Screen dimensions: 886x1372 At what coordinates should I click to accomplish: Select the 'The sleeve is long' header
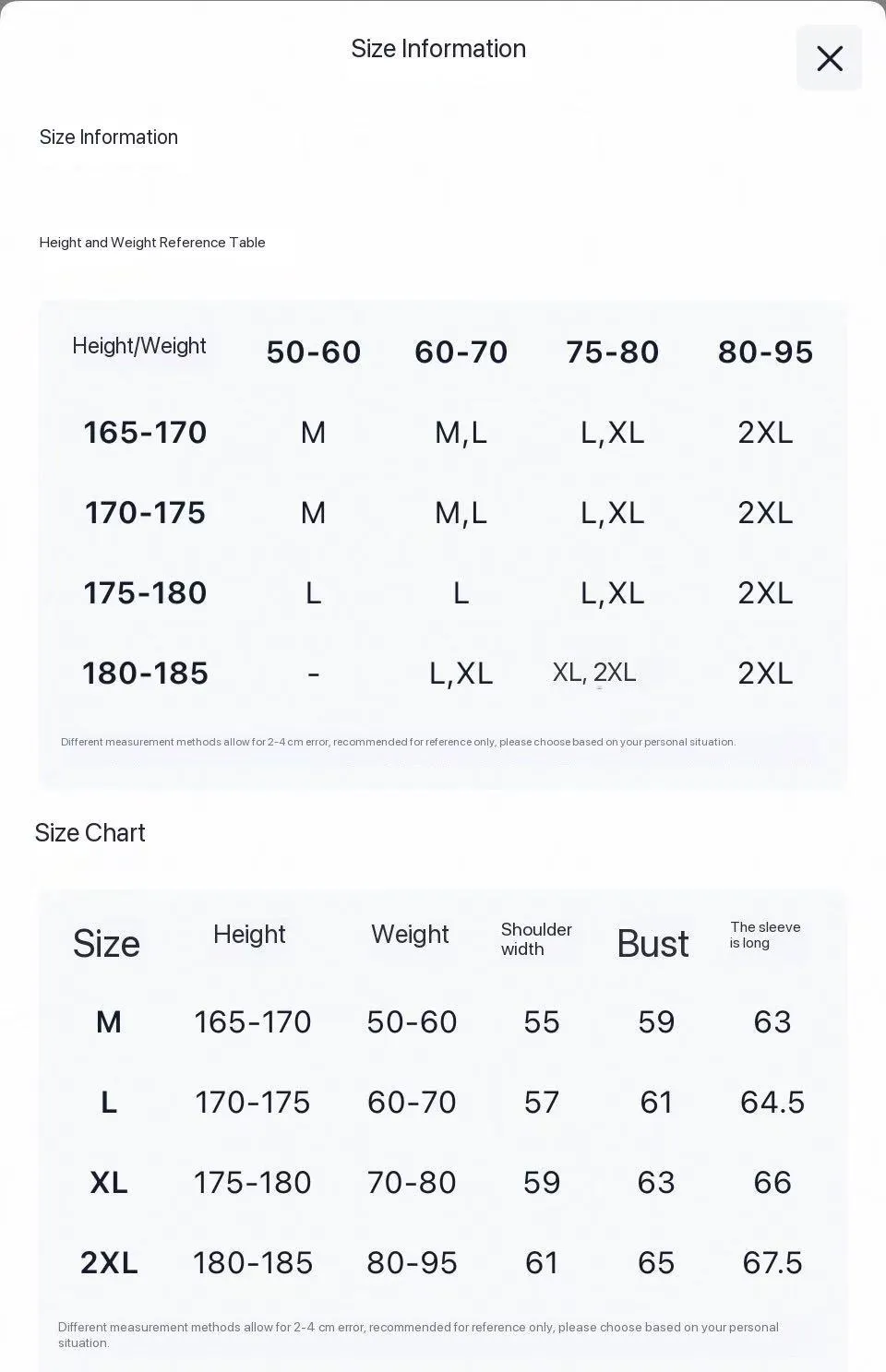pyautogui.click(x=765, y=935)
